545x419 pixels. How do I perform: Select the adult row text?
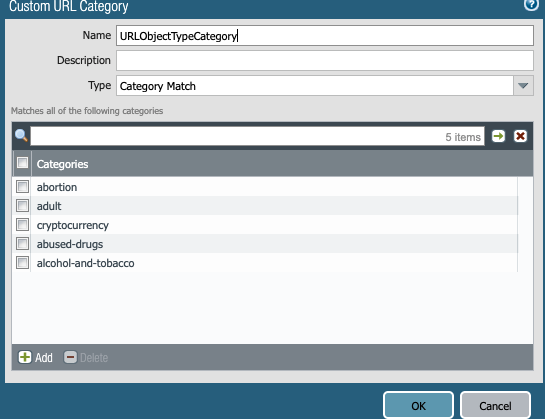(49, 206)
